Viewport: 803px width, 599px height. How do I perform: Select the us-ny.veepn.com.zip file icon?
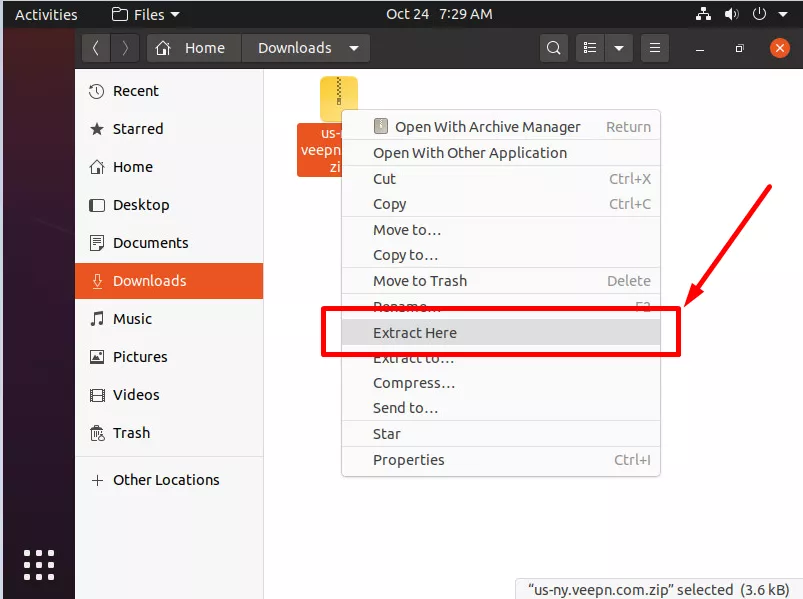pyautogui.click(x=339, y=98)
